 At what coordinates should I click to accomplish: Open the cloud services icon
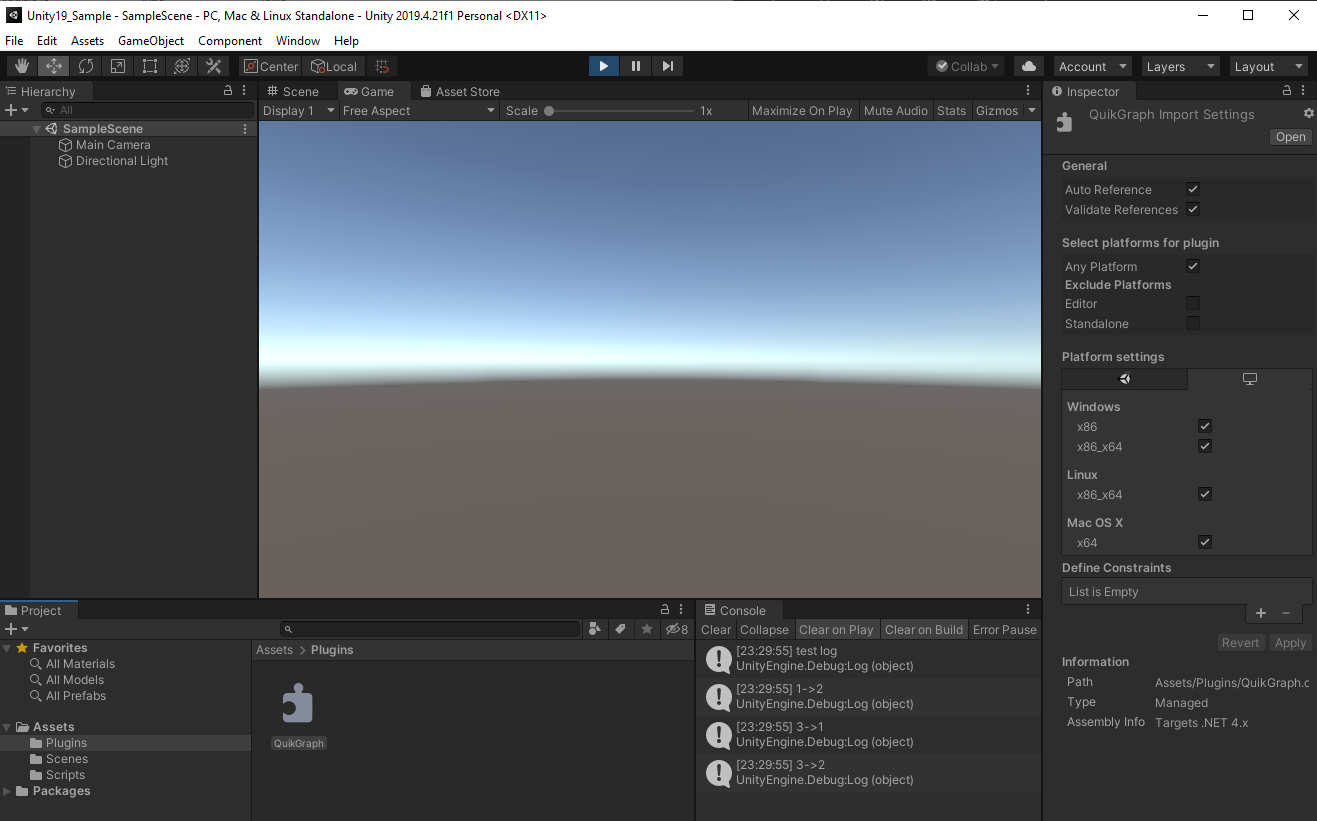[1028, 66]
